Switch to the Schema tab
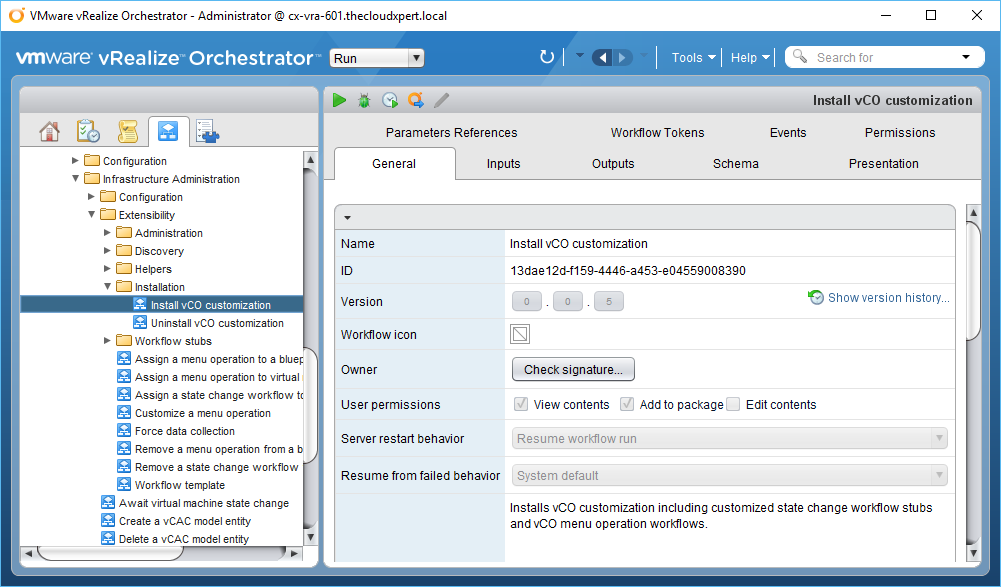1001x587 pixels. click(x=735, y=164)
